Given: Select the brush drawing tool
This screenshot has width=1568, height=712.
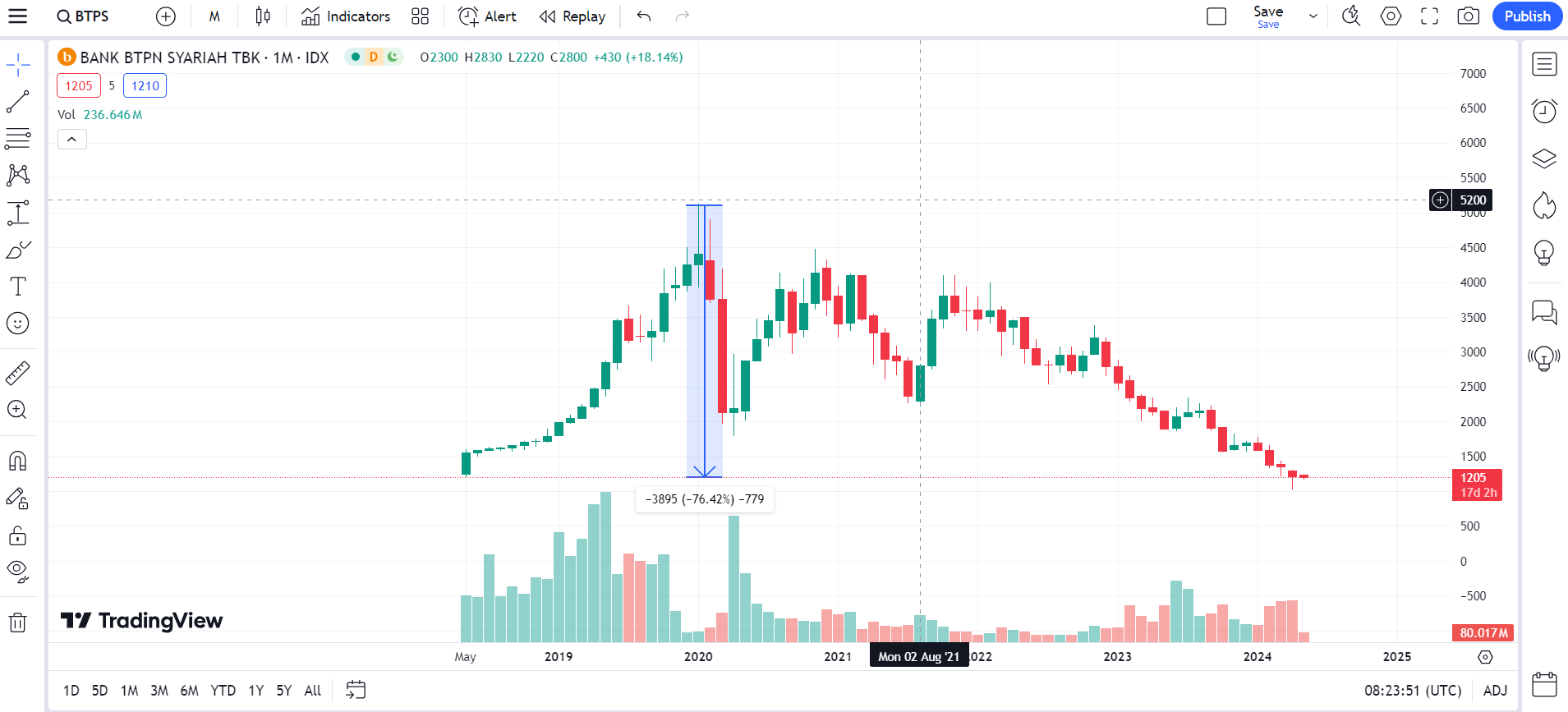Looking at the screenshot, I should (x=18, y=250).
